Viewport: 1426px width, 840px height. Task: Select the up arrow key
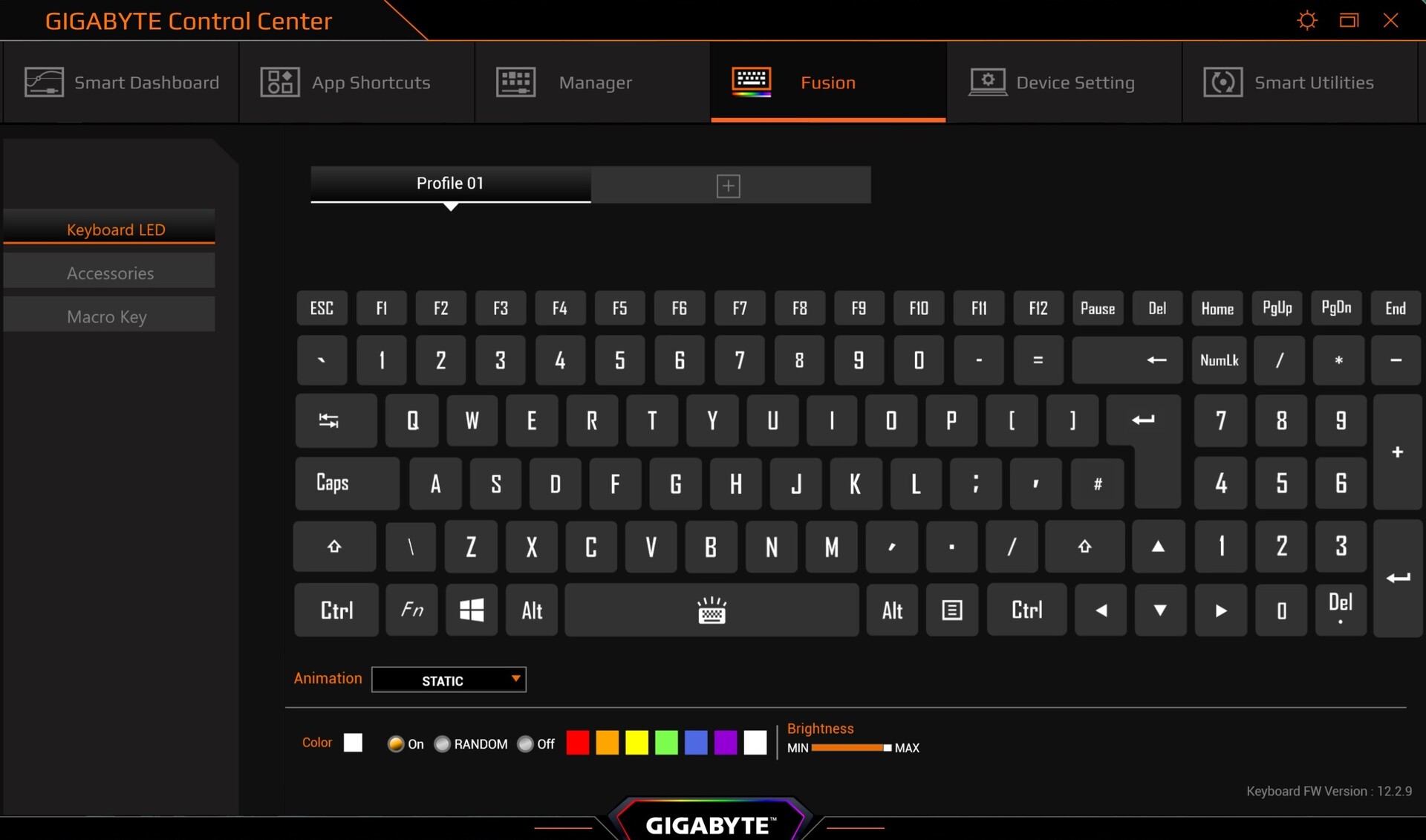1158,547
